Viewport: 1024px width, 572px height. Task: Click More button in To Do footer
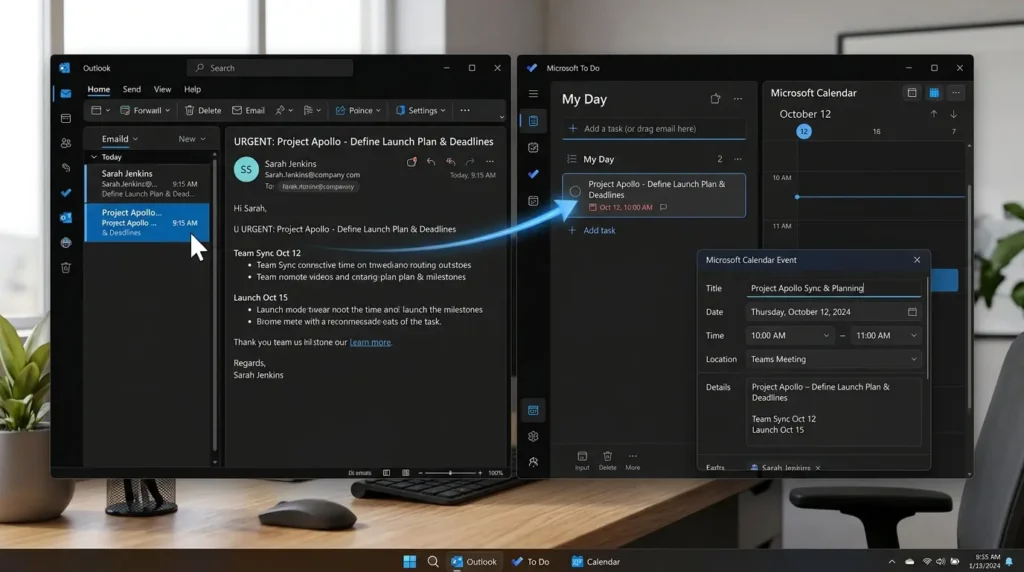click(633, 460)
